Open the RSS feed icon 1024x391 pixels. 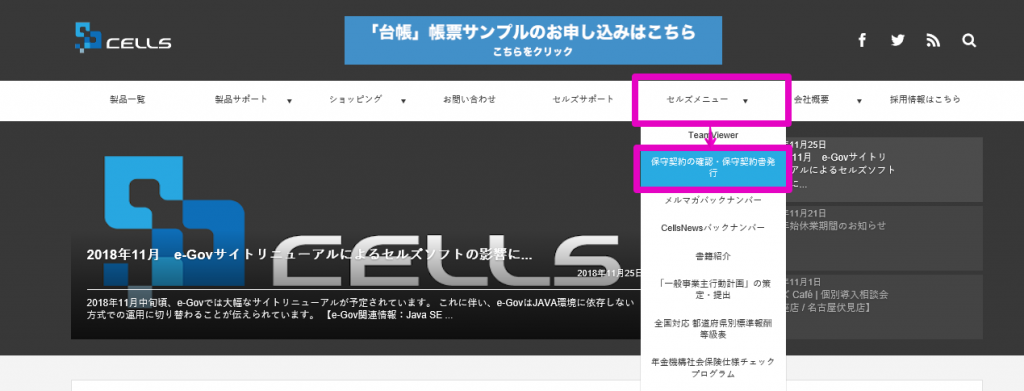(933, 40)
